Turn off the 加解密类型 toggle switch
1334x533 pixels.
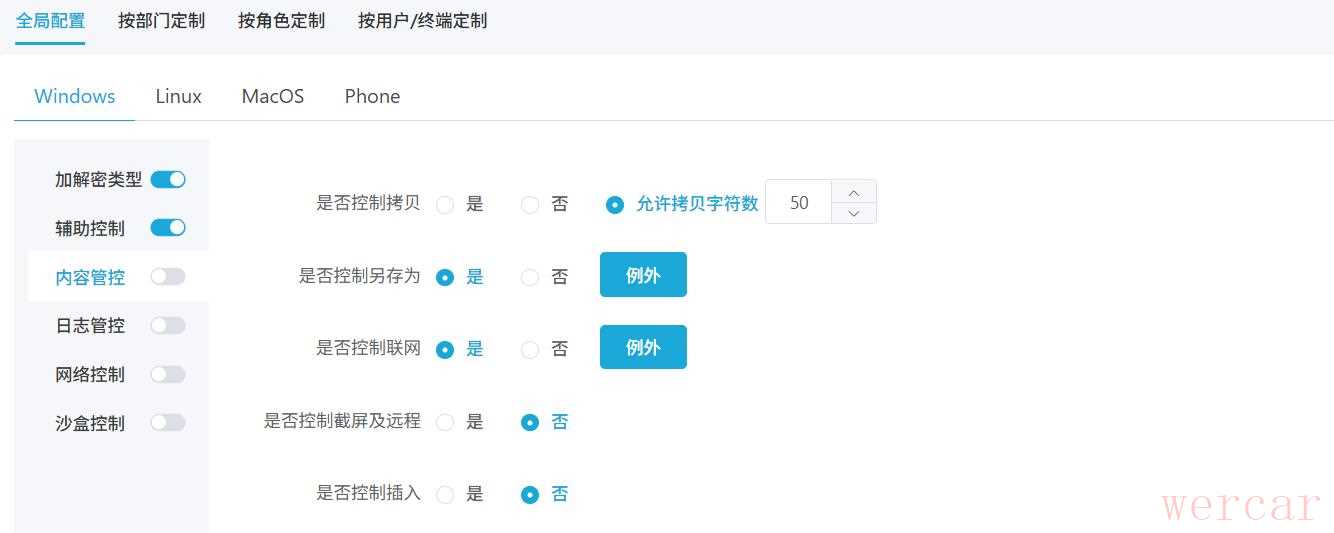[168, 180]
